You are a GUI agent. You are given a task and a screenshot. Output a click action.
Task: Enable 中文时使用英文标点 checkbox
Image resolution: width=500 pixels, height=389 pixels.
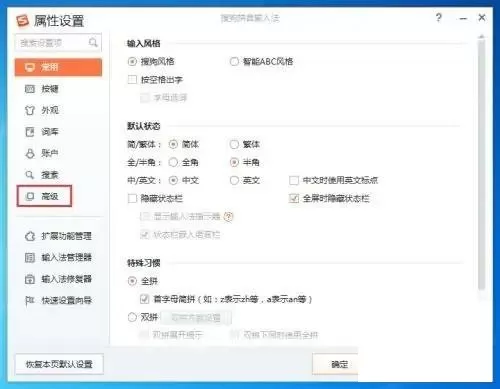[x=294, y=180]
